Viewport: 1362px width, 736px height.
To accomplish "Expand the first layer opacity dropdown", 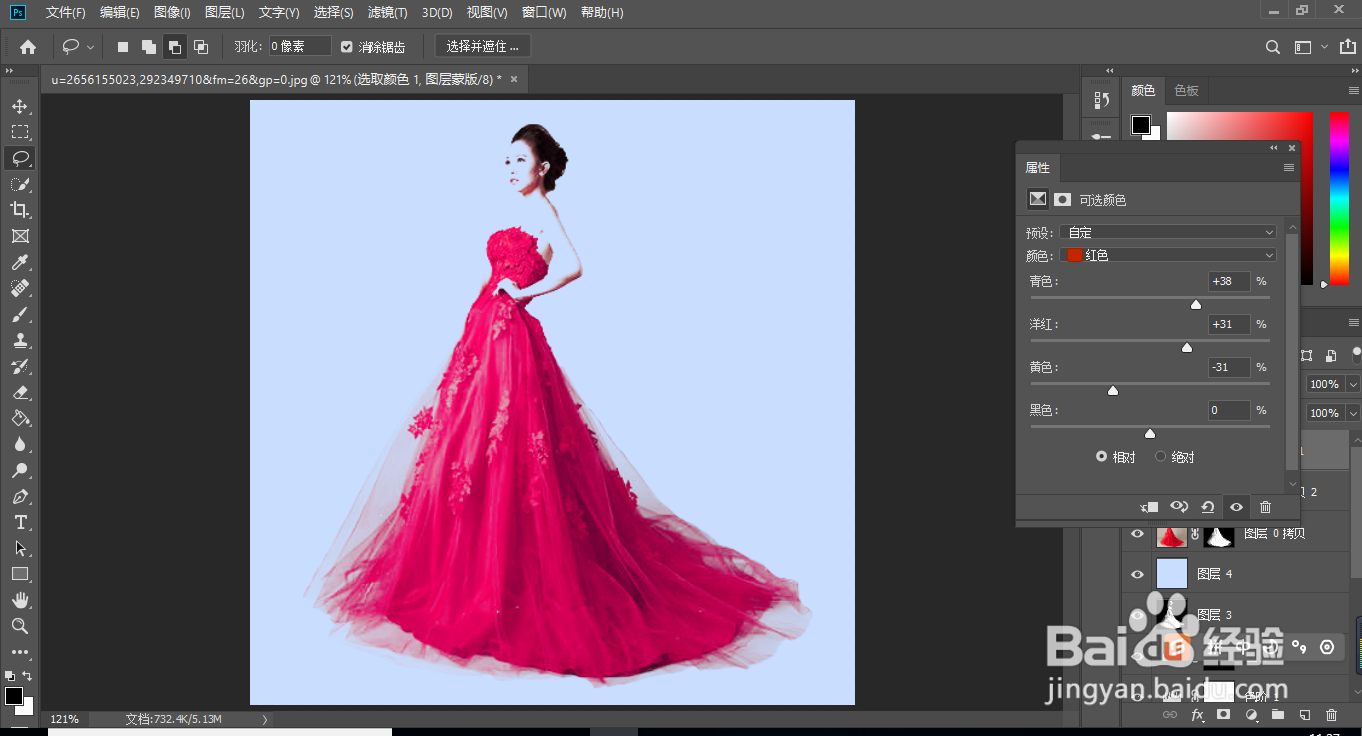I will [x=1352, y=384].
